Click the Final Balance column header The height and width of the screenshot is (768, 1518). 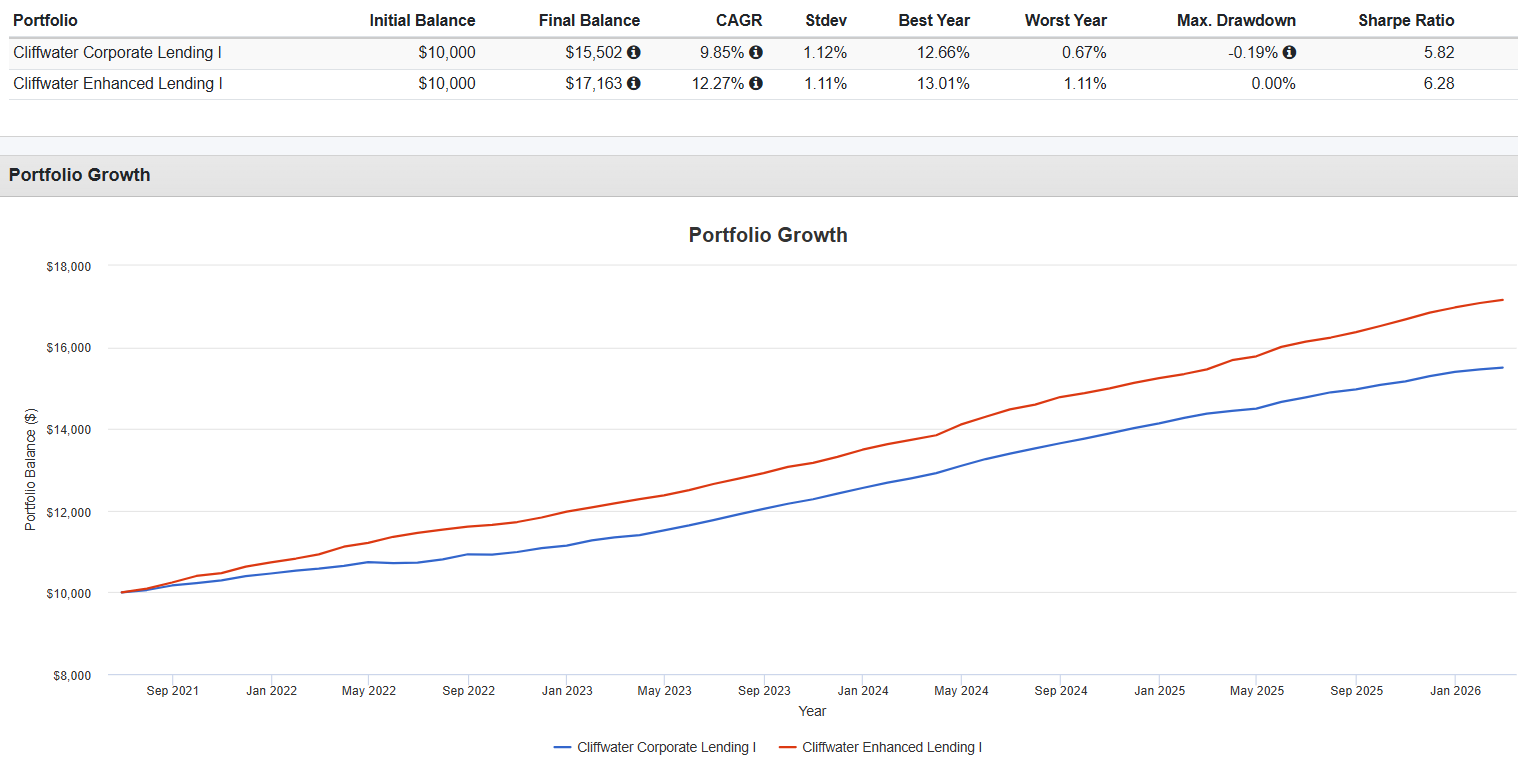click(589, 20)
